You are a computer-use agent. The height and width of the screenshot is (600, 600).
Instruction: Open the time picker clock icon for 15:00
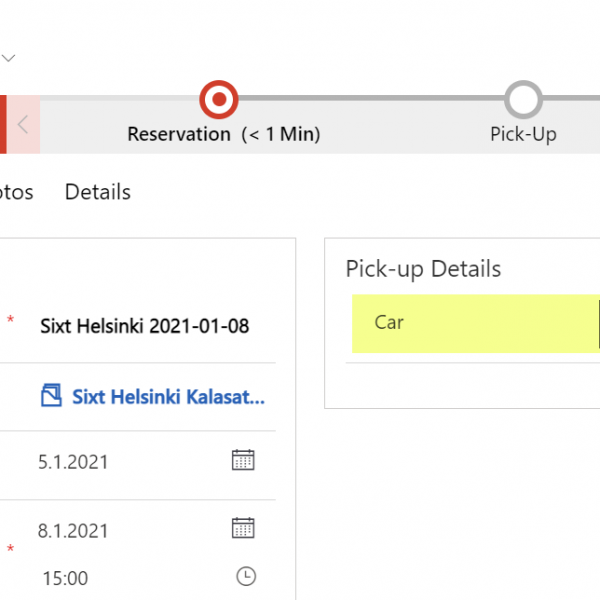(246, 576)
